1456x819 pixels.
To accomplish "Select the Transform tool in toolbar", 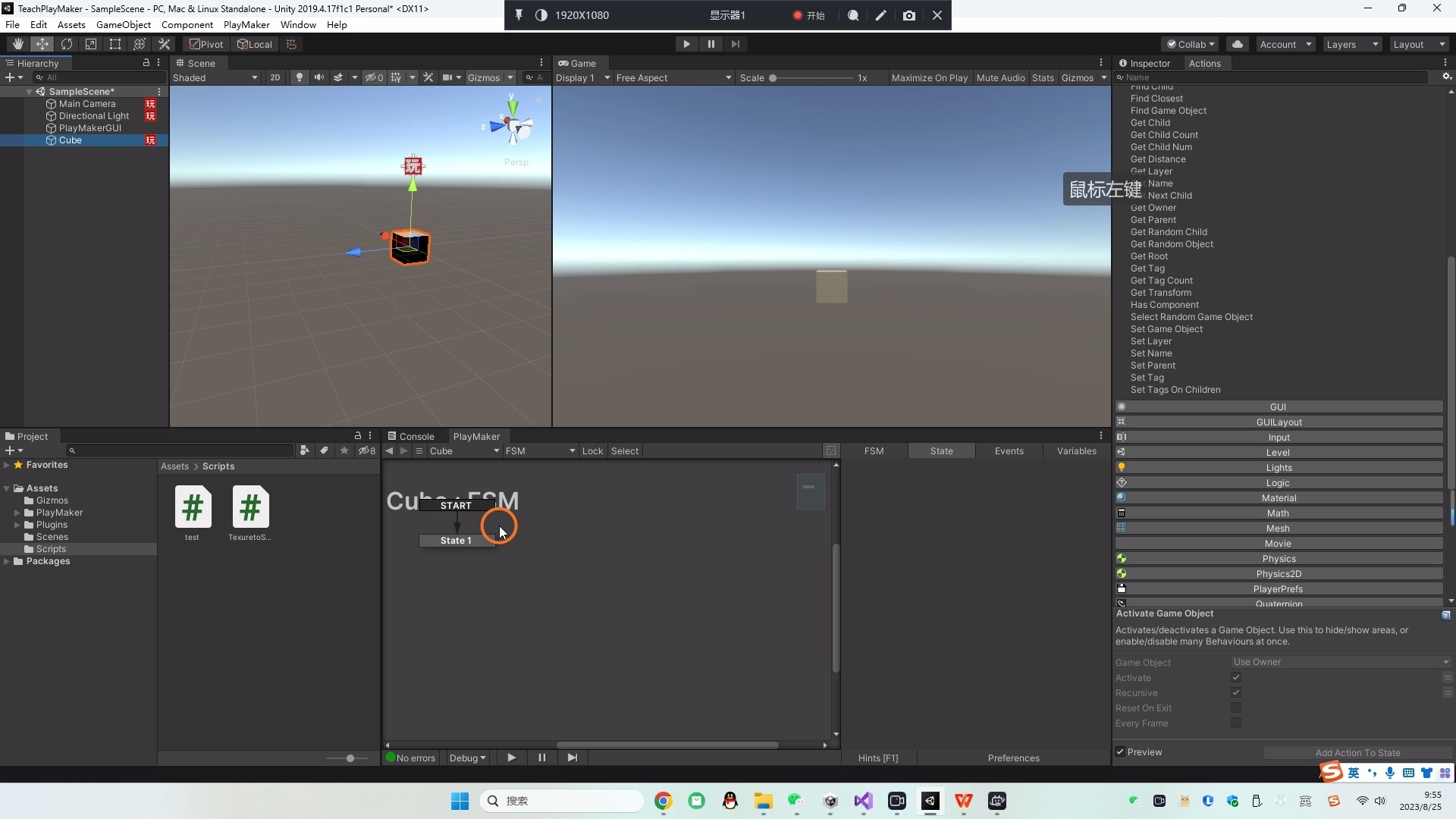I will click(140, 44).
